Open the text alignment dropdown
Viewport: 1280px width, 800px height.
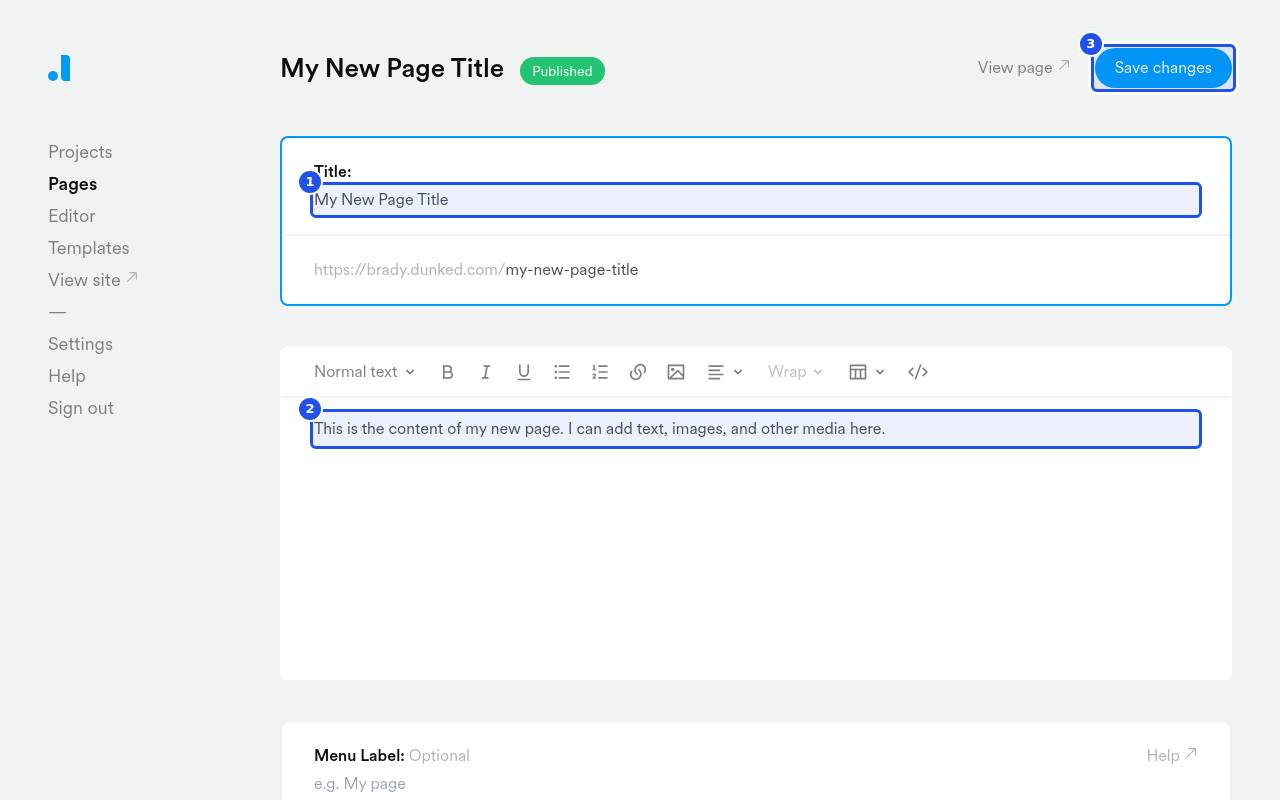coord(725,372)
